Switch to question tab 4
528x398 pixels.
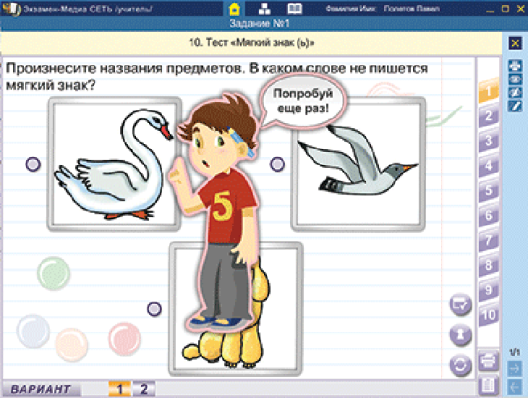489,165
